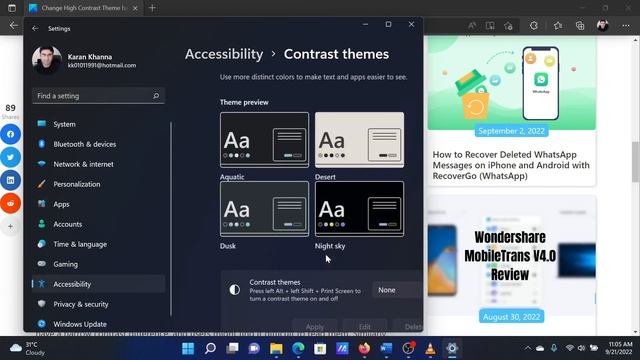Click the Find a setting search field

tap(98, 96)
